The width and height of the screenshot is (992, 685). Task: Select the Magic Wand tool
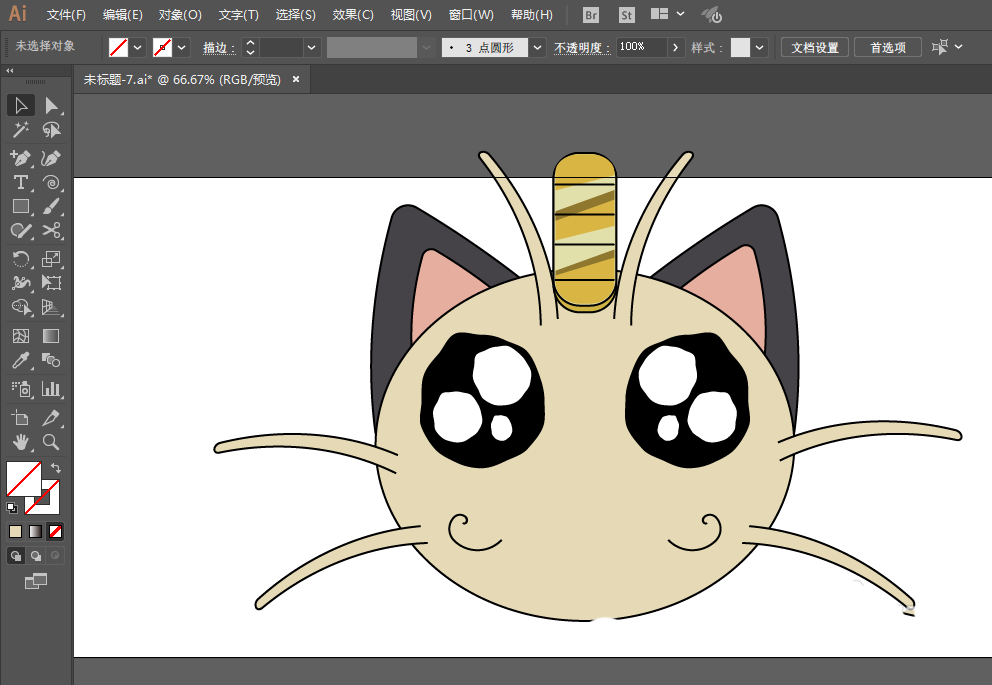(x=20, y=130)
